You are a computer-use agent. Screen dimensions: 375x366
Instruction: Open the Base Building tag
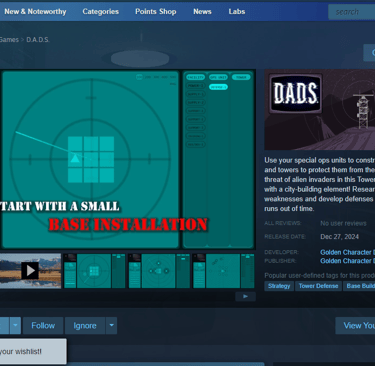click(x=359, y=286)
